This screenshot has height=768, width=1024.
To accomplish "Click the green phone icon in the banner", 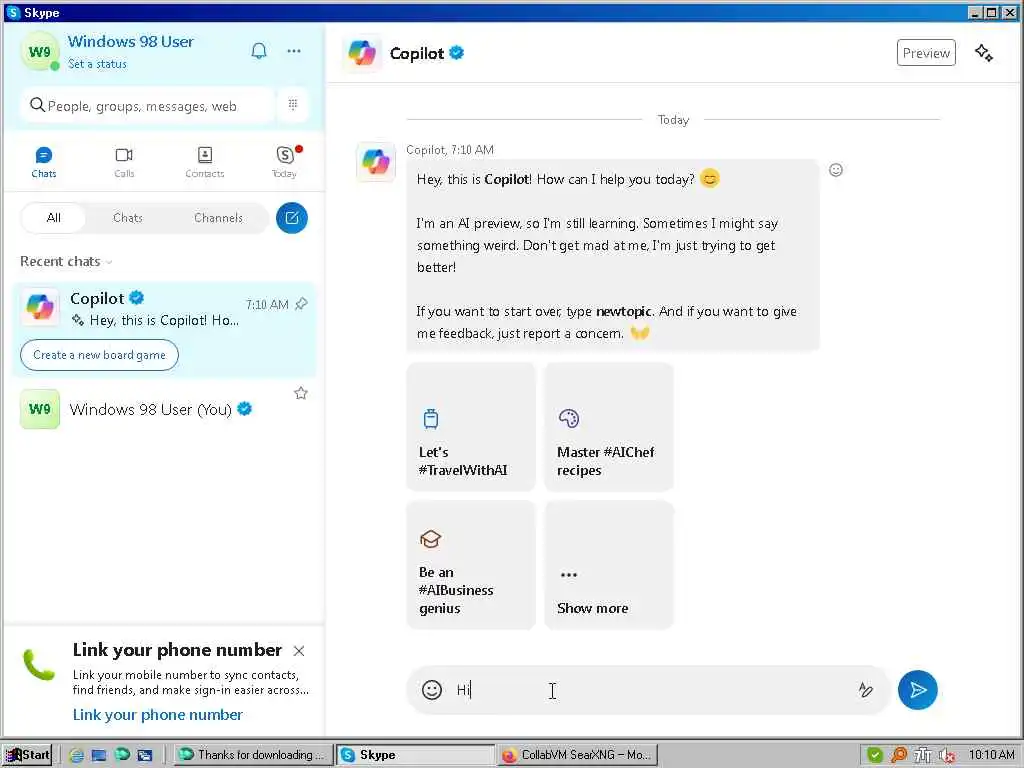I will [x=39, y=665].
